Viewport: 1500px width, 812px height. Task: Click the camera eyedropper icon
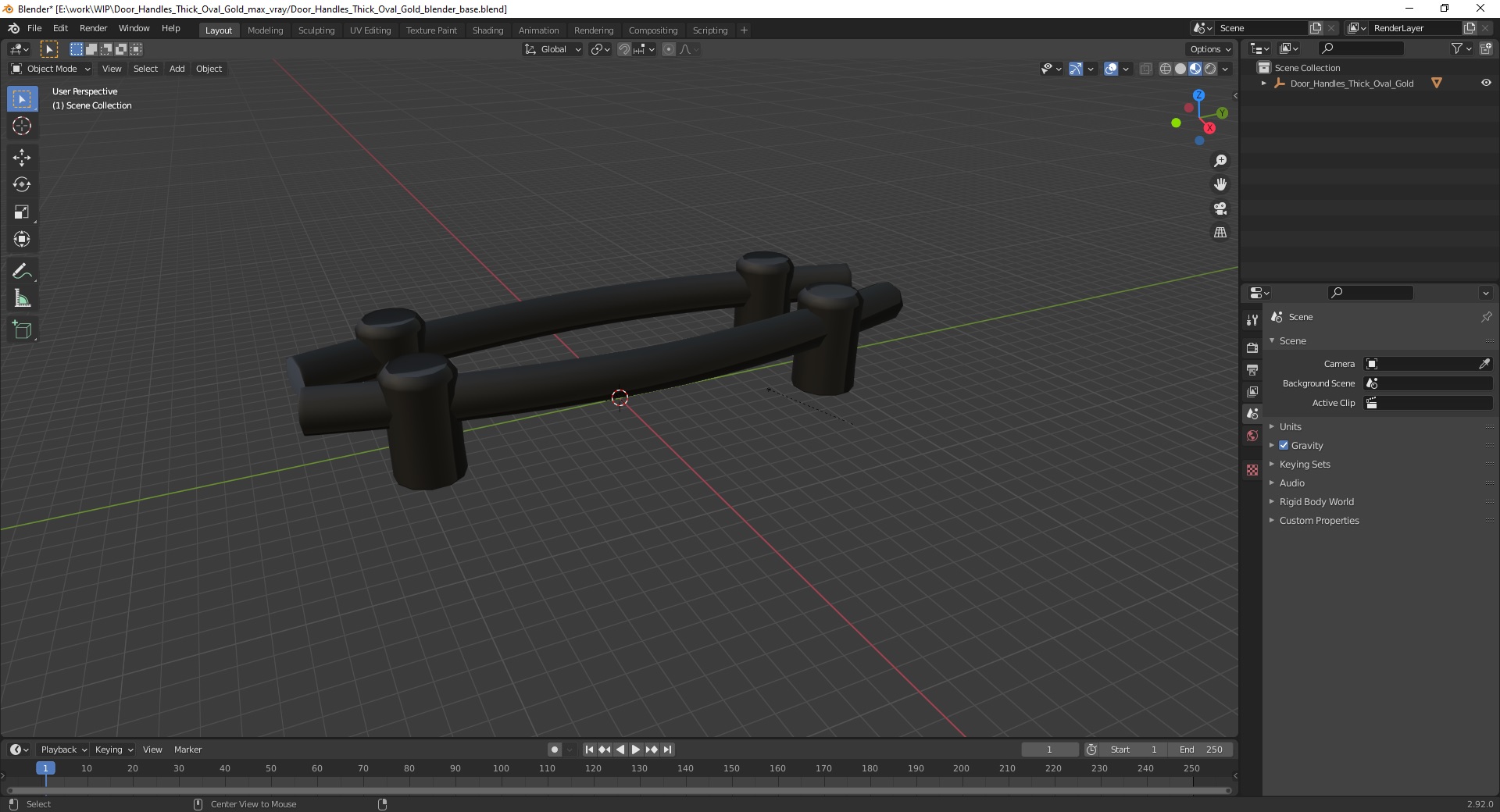coord(1484,364)
